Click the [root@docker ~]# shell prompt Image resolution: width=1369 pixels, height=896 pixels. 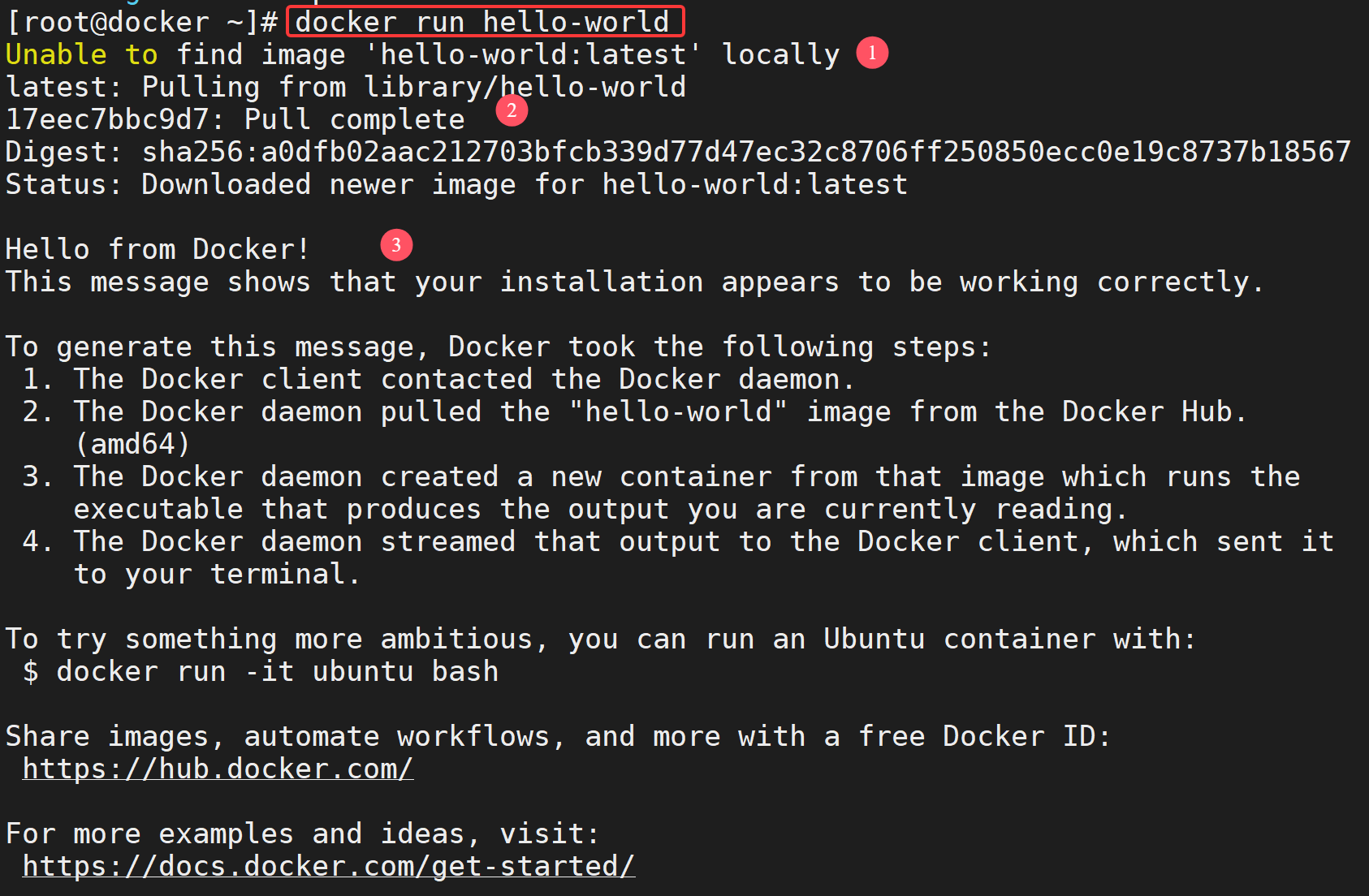click(x=142, y=22)
